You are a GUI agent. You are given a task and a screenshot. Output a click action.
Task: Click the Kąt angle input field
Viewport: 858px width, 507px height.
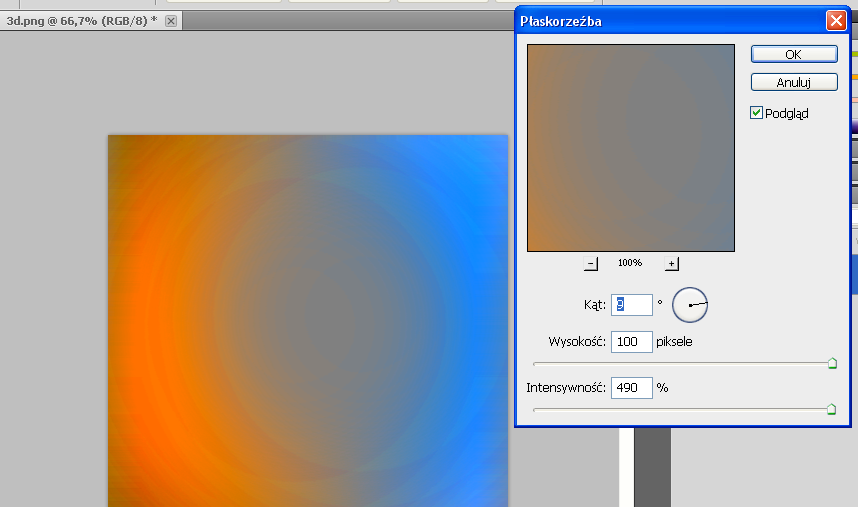tap(631, 305)
